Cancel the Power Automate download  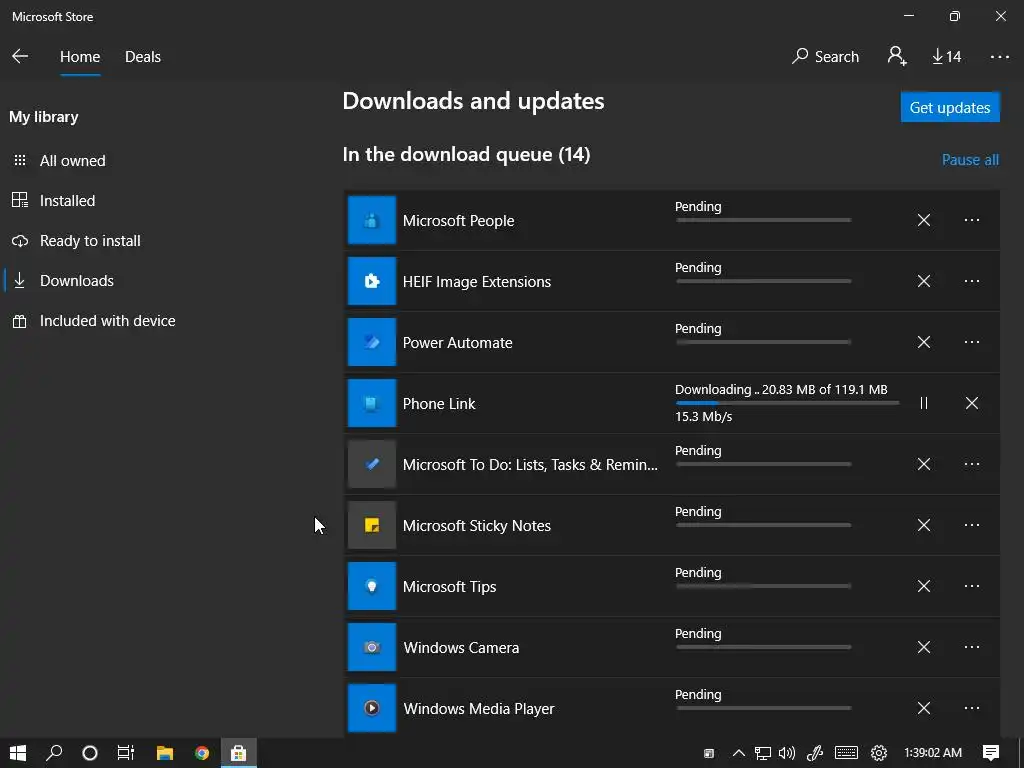tap(923, 342)
